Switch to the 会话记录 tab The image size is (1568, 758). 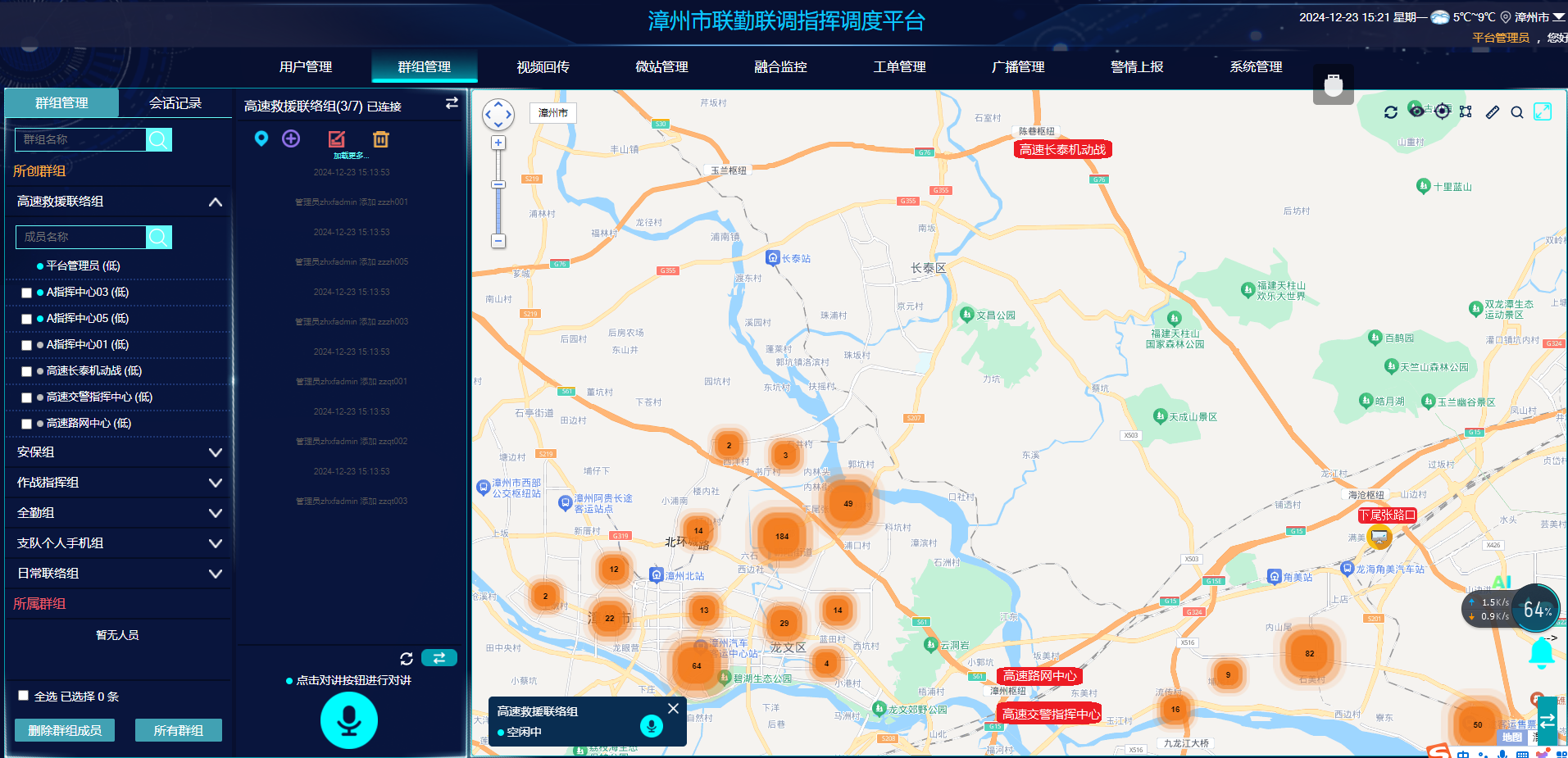175,102
